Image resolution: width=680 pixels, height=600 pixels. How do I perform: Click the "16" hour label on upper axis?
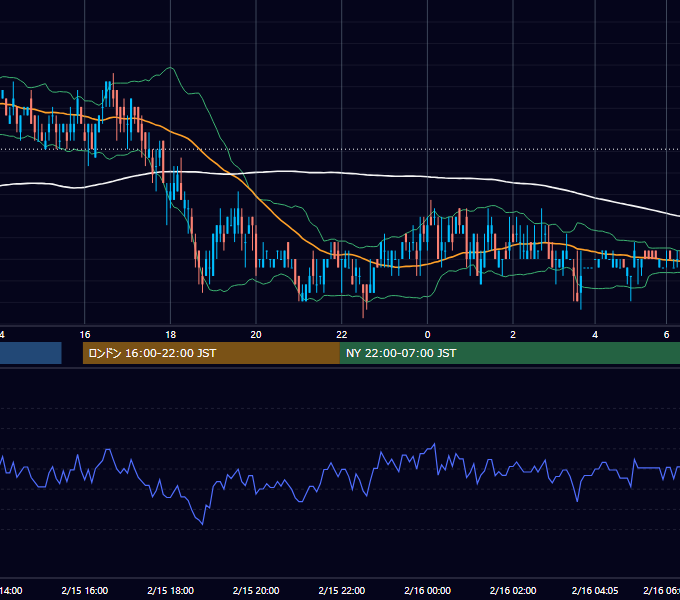[85, 335]
